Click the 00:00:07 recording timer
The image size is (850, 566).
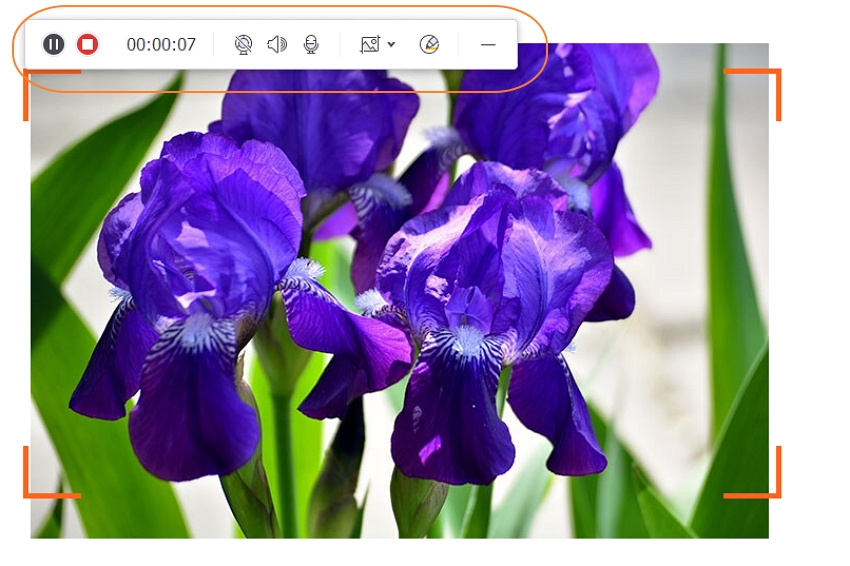[x=161, y=44]
